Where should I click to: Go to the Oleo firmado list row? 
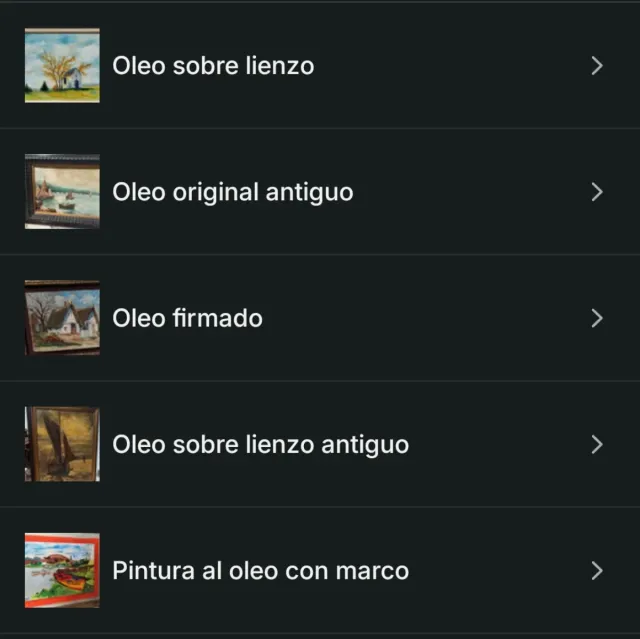tap(400, 318)
